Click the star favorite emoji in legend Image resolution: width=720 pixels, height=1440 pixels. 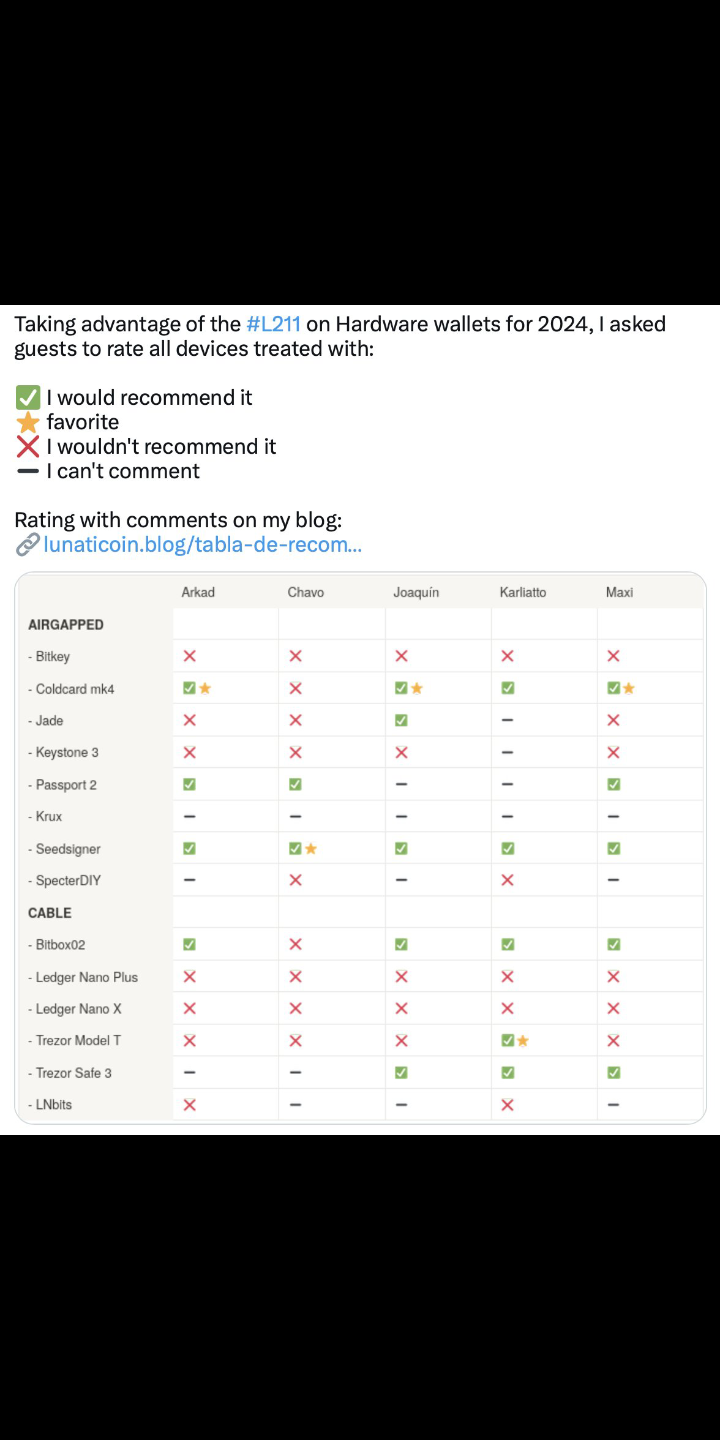pos(28,422)
